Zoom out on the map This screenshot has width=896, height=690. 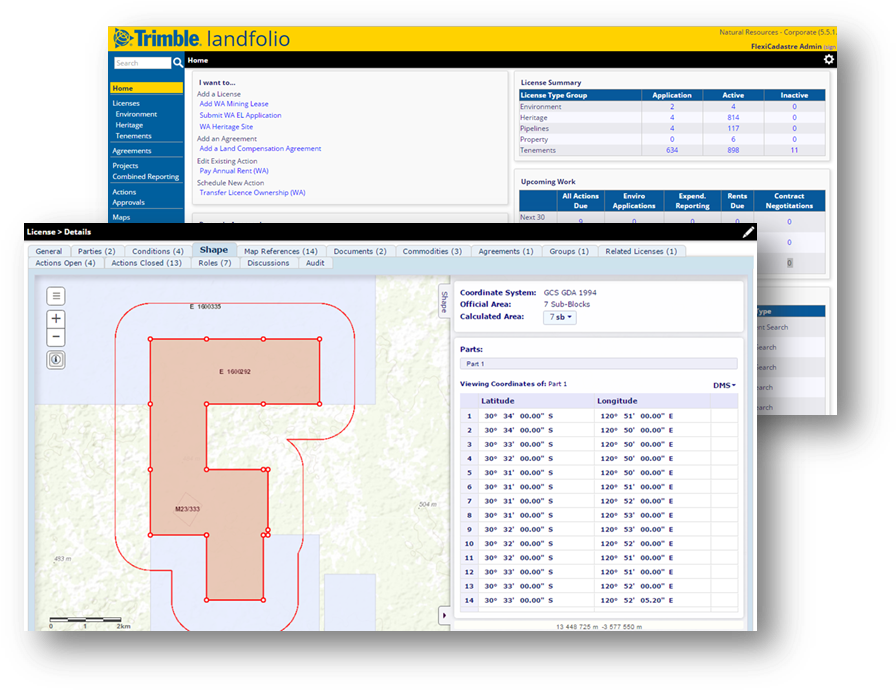tap(56, 337)
